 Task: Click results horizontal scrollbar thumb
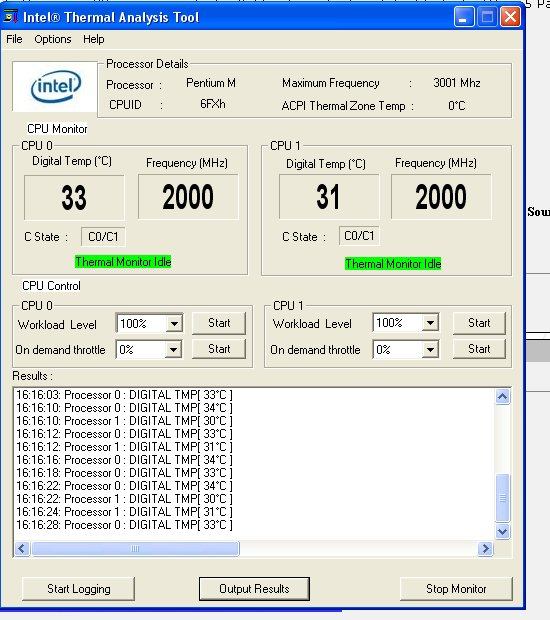pos(135,549)
